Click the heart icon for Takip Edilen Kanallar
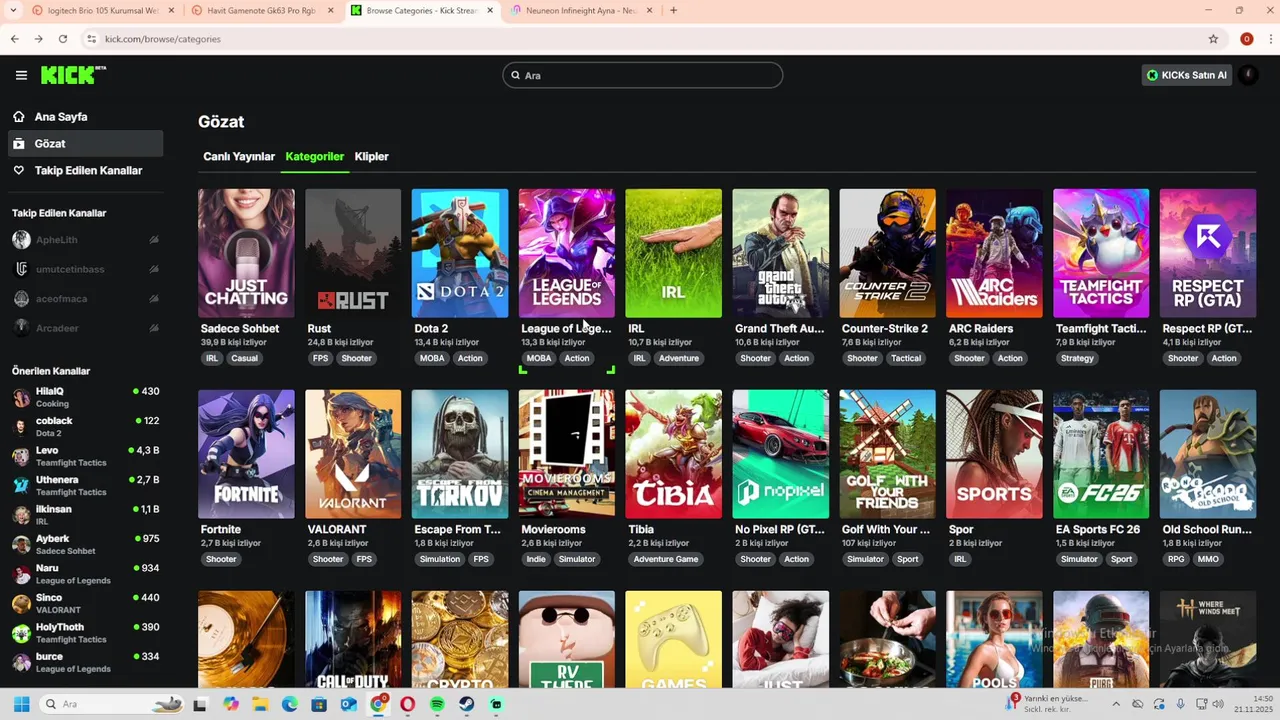 [x=19, y=171]
